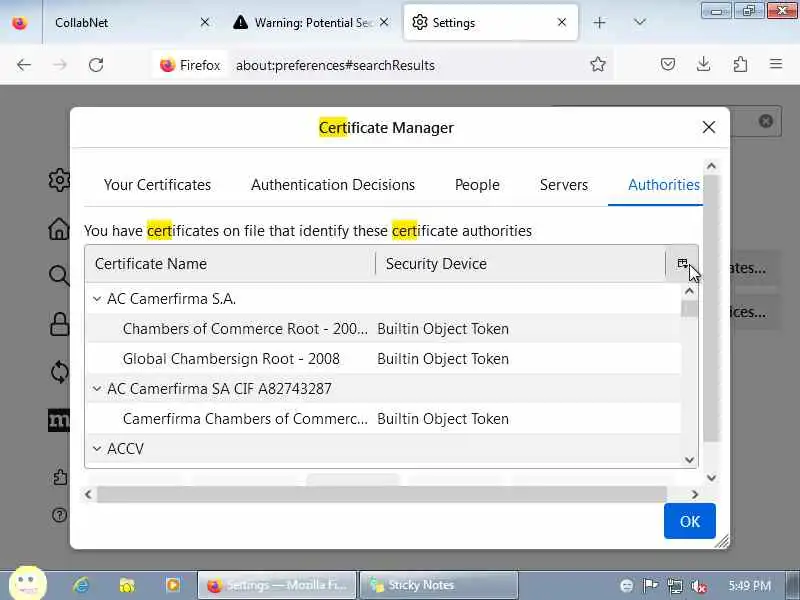
Task: Open the Downloads panel icon
Action: [704, 64]
